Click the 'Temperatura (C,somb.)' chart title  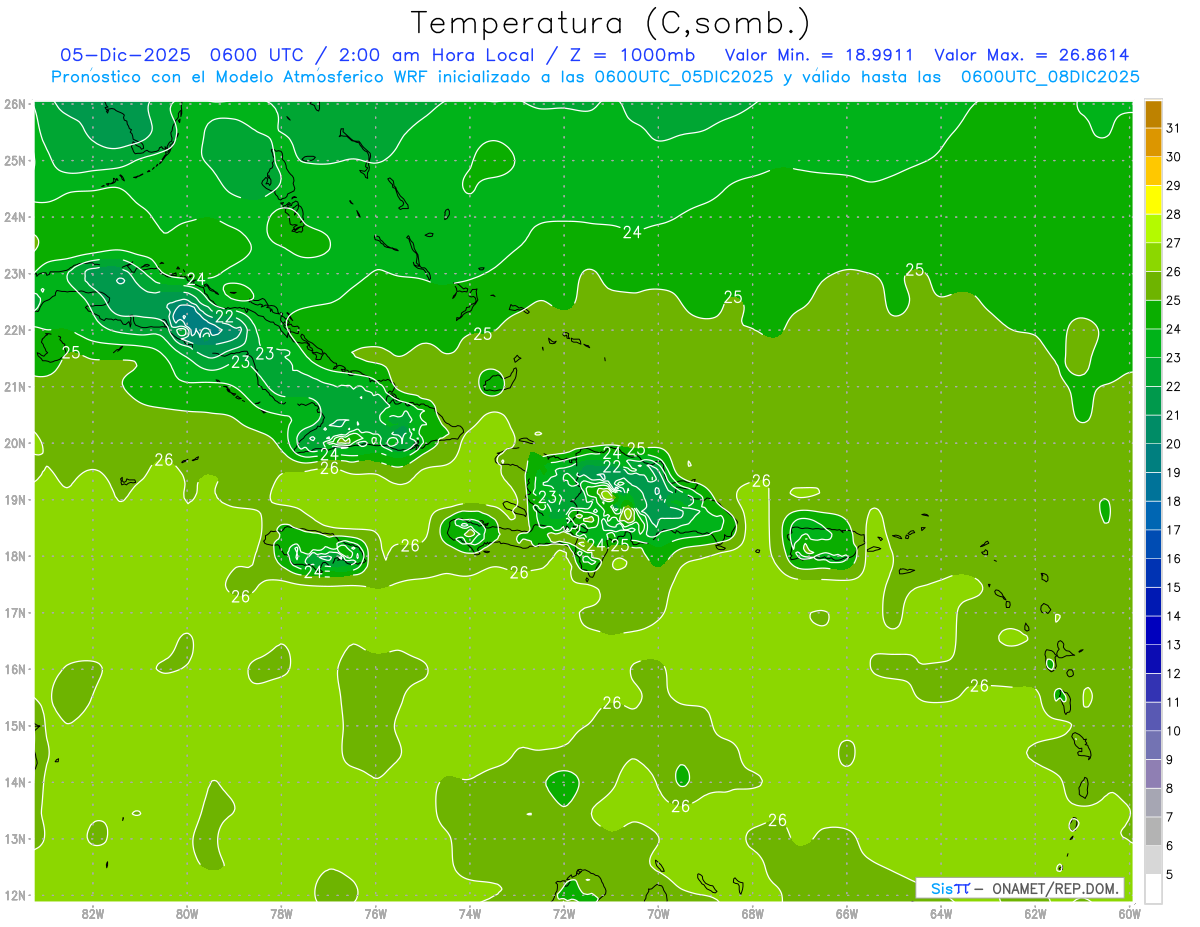coord(611,23)
